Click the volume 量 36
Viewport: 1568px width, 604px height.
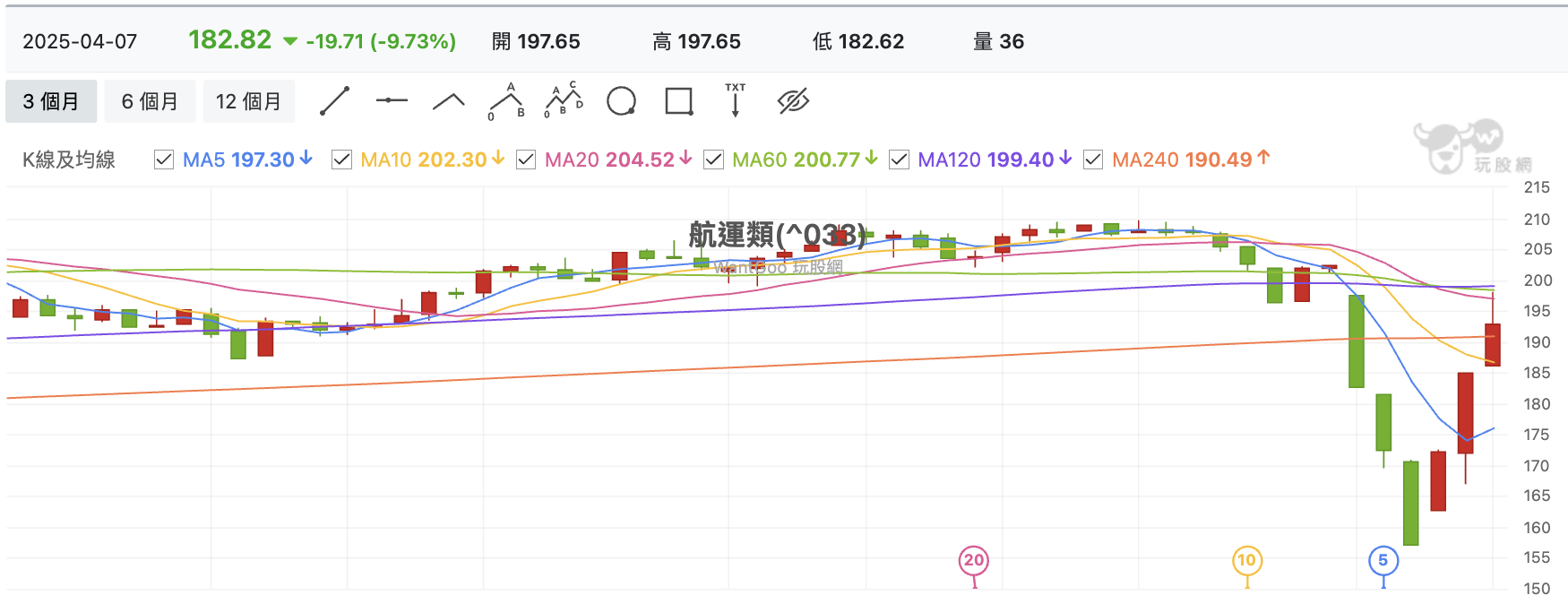click(998, 41)
